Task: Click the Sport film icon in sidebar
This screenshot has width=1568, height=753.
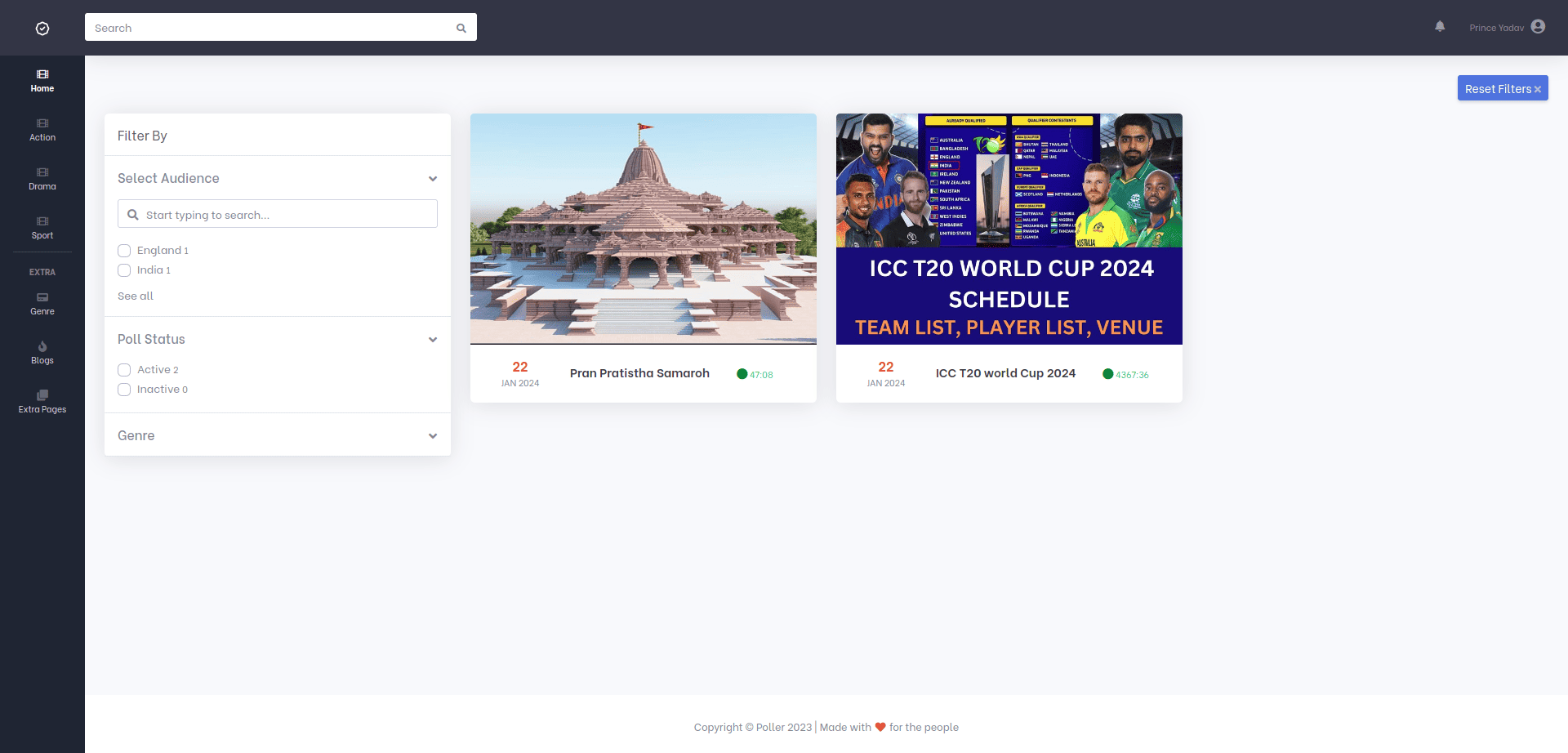Action: 42,221
